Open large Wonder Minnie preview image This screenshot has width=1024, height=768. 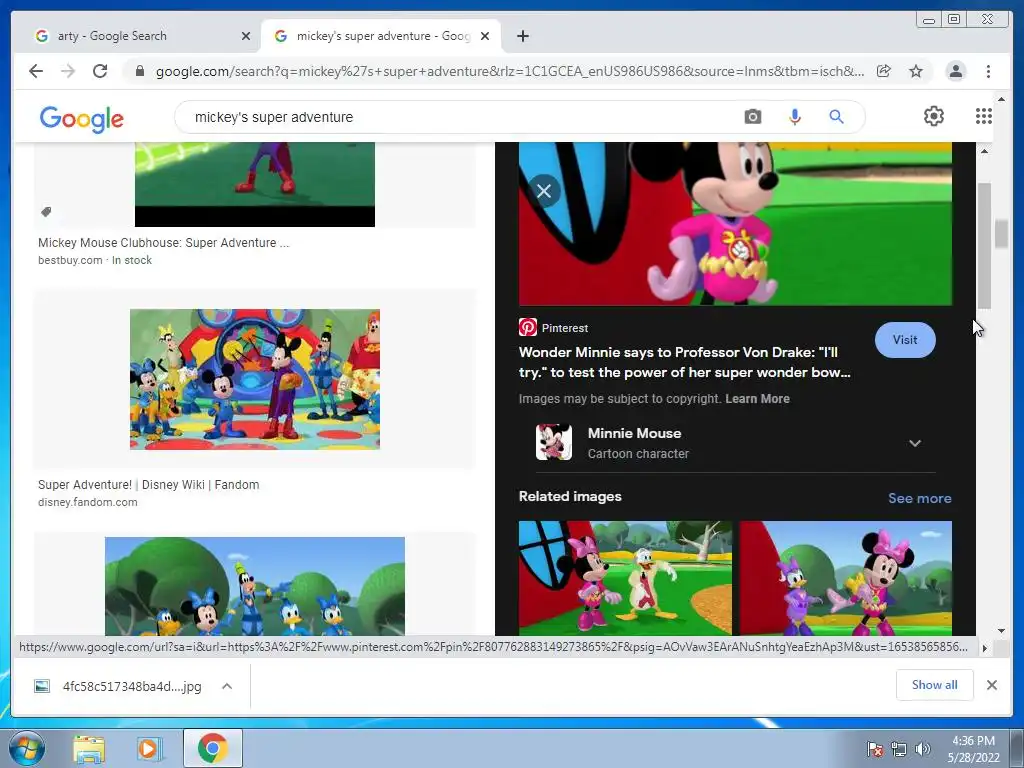click(x=735, y=223)
